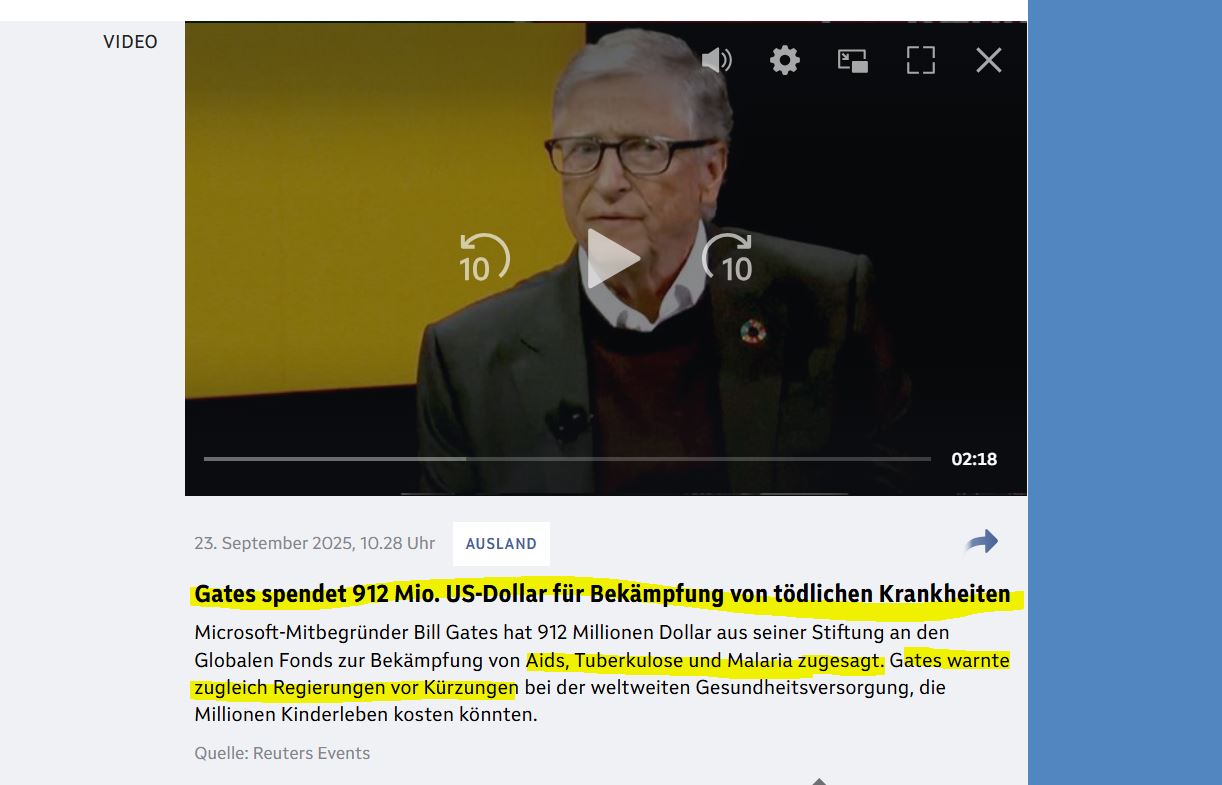
Task: Seek along the video progress bar
Action: click(x=567, y=459)
